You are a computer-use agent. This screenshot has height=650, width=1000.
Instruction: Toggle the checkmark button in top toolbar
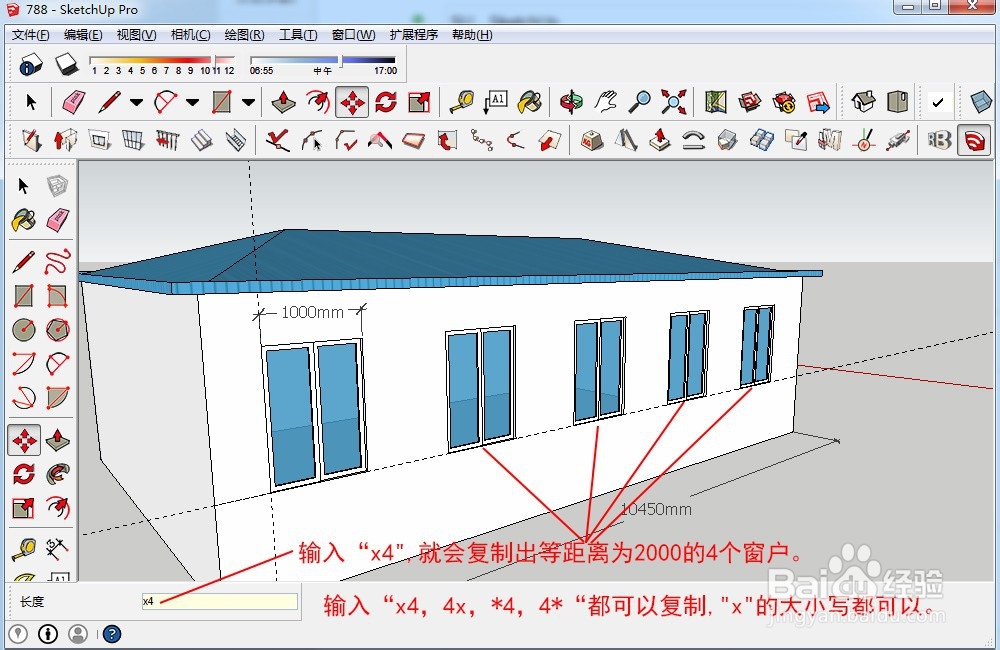[x=938, y=102]
